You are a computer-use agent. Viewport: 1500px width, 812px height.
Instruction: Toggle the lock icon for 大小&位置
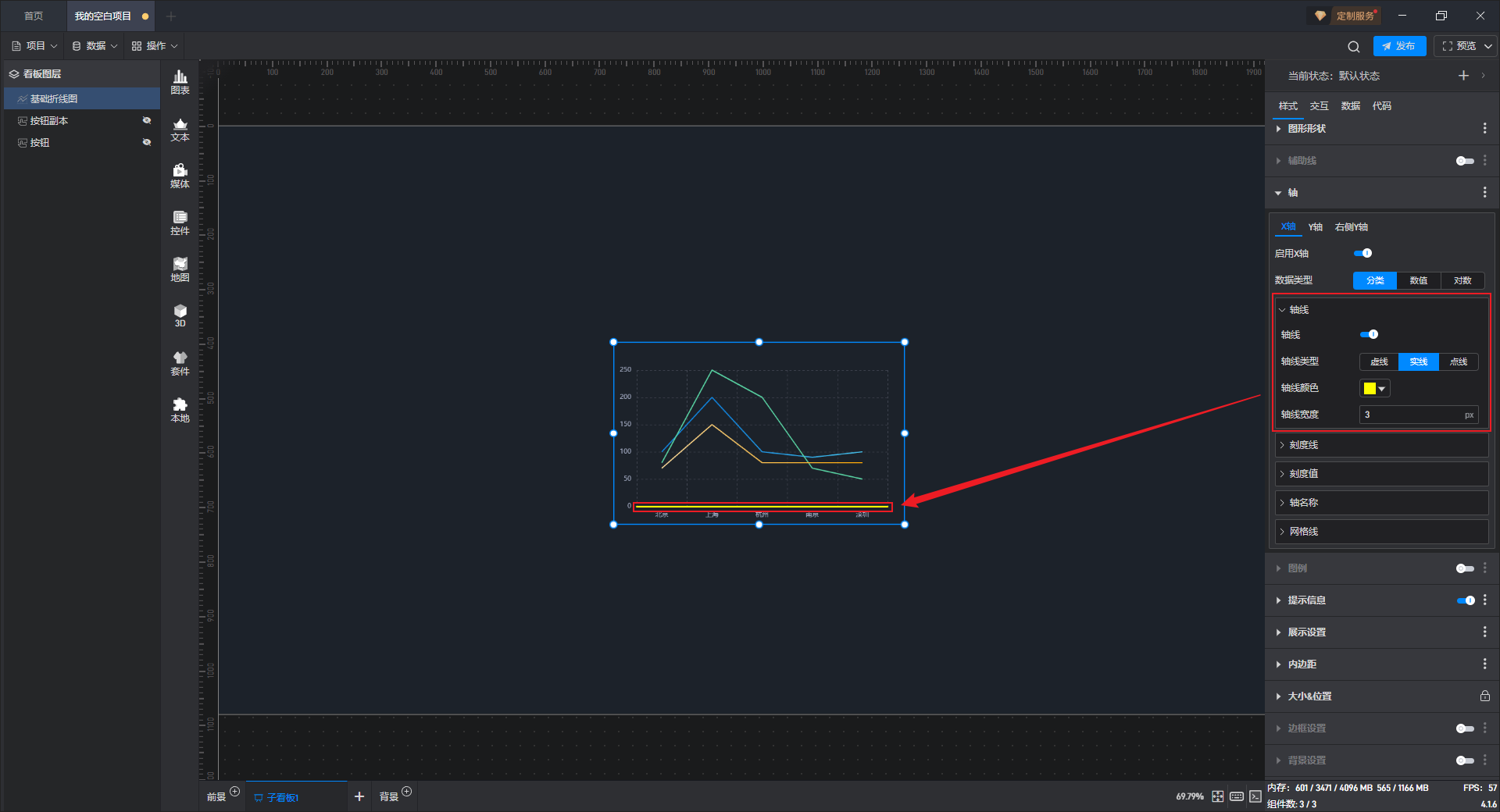[1484, 696]
